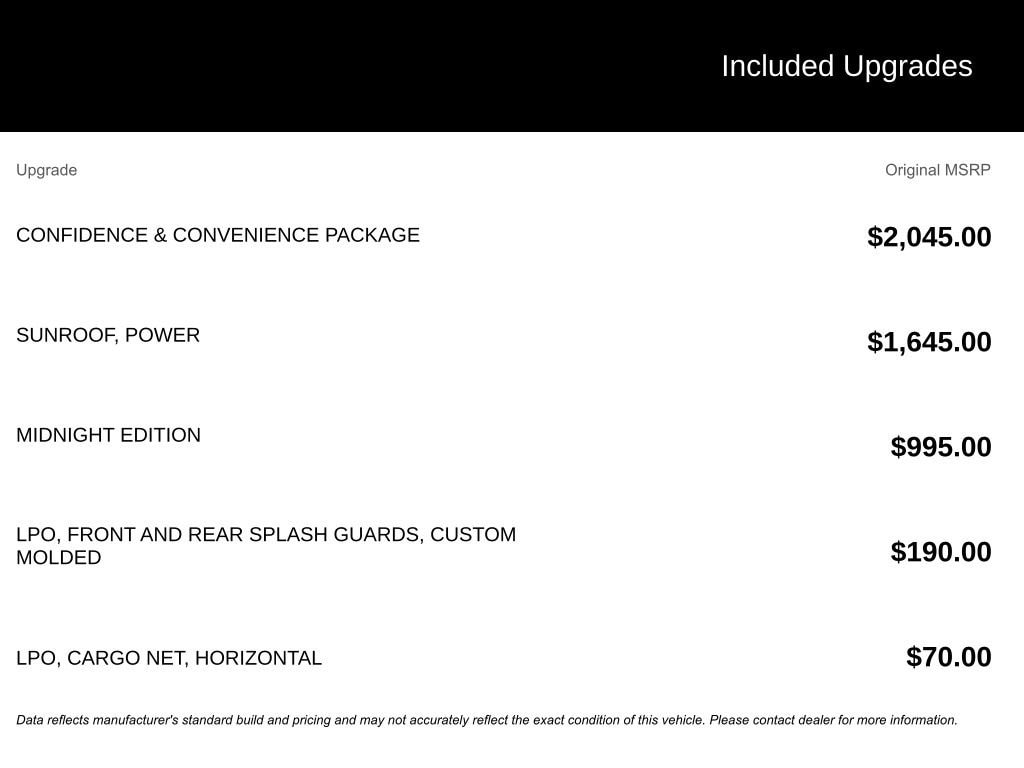Click the $190.00 splash guards price
This screenshot has height=768, width=1024.
(x=941, y=552)
